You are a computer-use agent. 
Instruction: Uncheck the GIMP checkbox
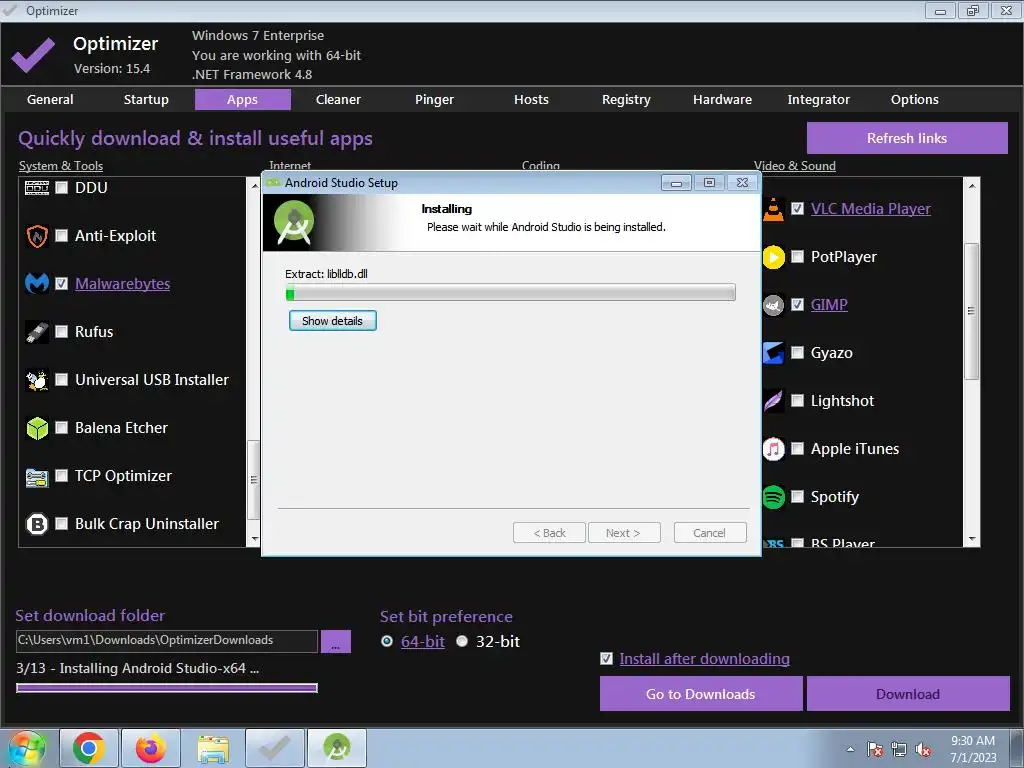click(797, 304)
